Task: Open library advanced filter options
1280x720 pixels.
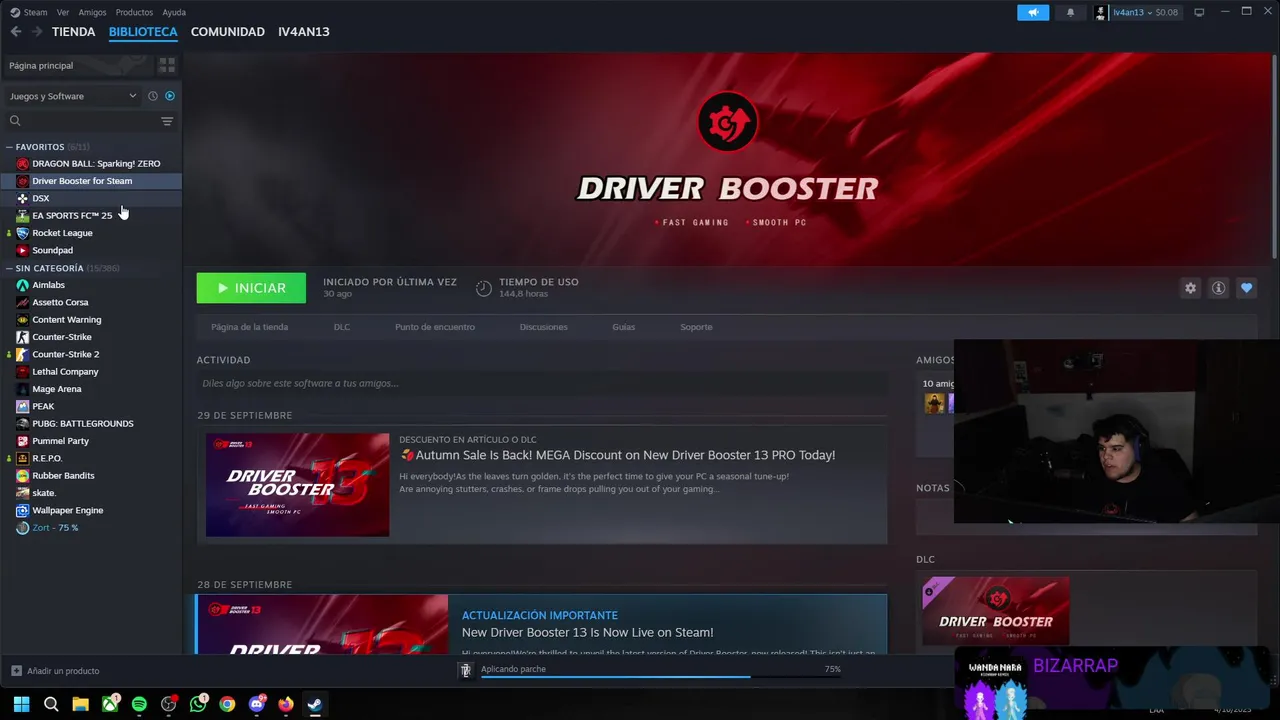Action: point(167,121)
